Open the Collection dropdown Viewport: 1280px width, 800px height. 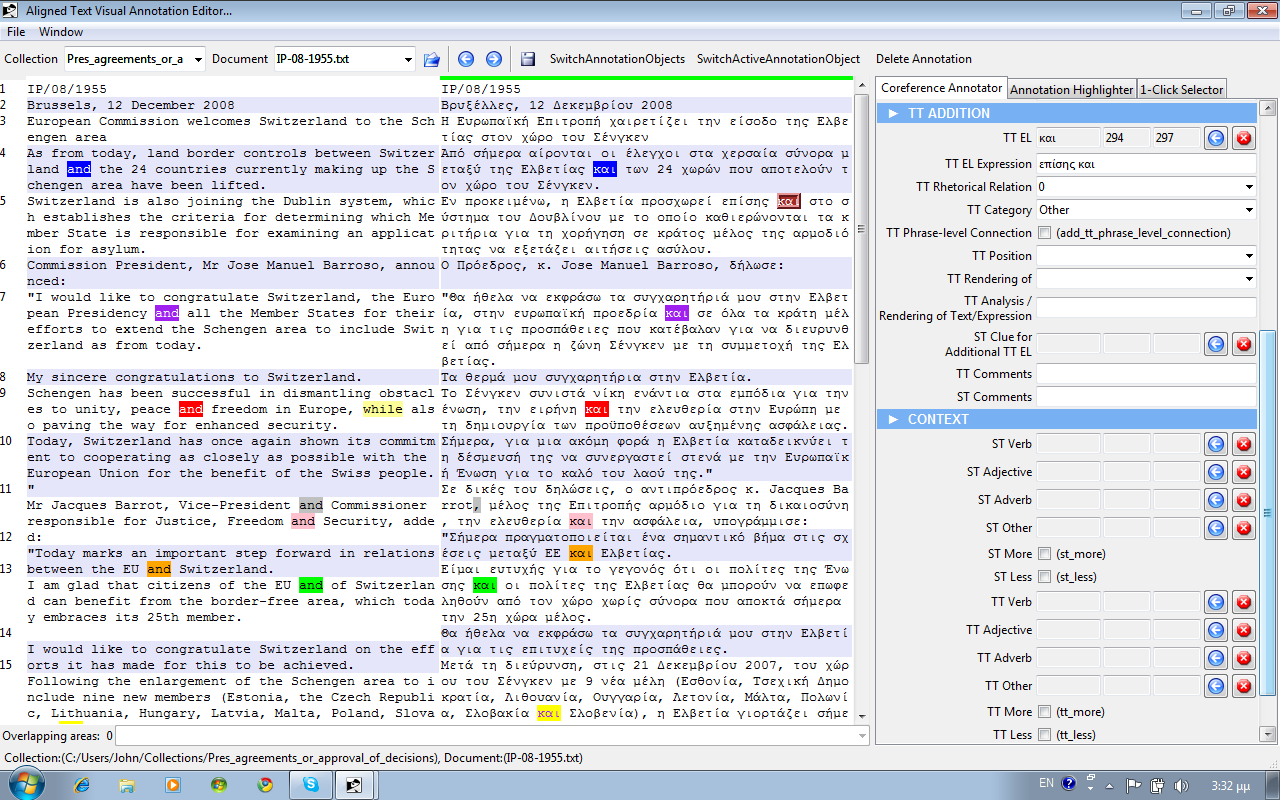click(135, 59)
